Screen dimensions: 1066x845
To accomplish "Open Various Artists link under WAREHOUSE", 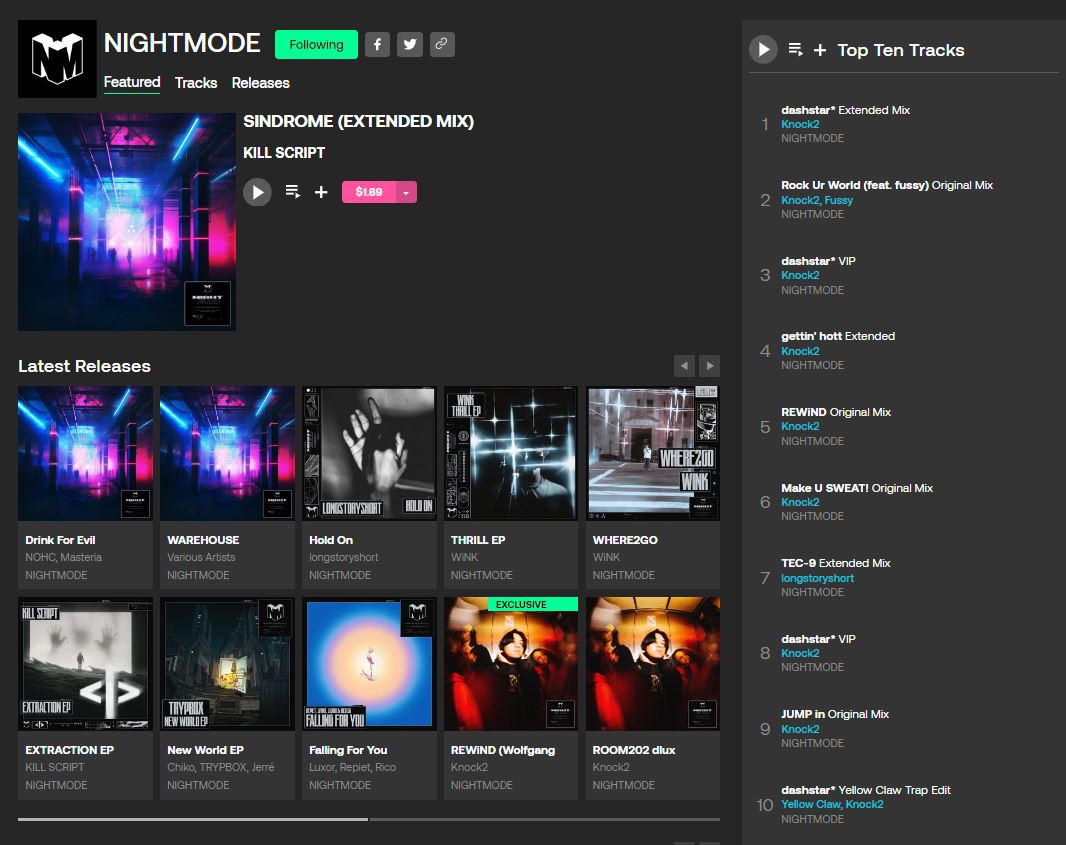I will coord(201,557).
